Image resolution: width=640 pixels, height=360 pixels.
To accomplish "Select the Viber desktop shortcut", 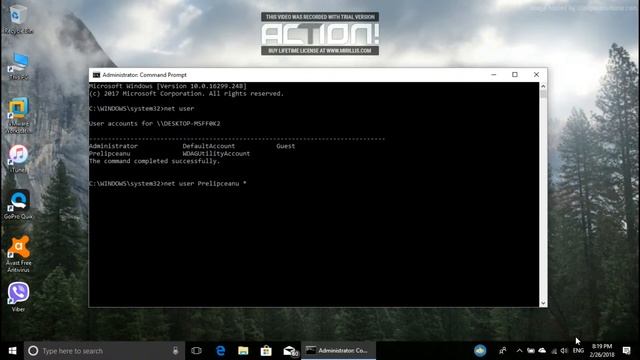I will pyautogui.click(x=18, y=296).
